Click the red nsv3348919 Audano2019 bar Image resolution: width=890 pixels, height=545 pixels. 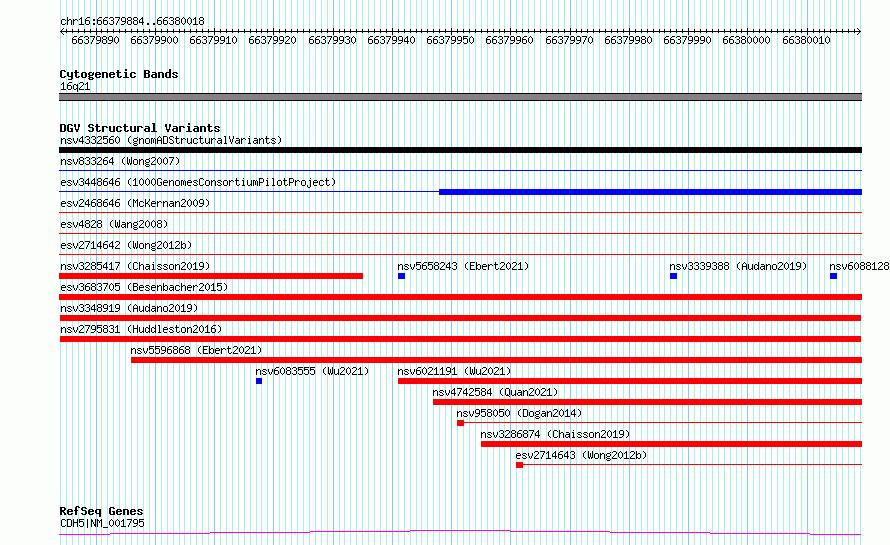(x=460, y=318)
